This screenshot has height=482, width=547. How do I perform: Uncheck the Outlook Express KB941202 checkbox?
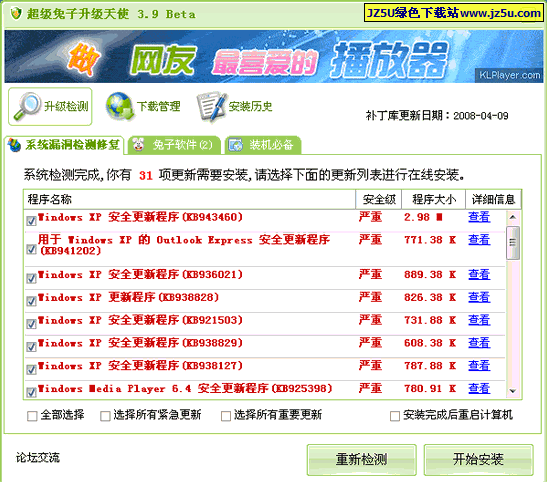31,249
